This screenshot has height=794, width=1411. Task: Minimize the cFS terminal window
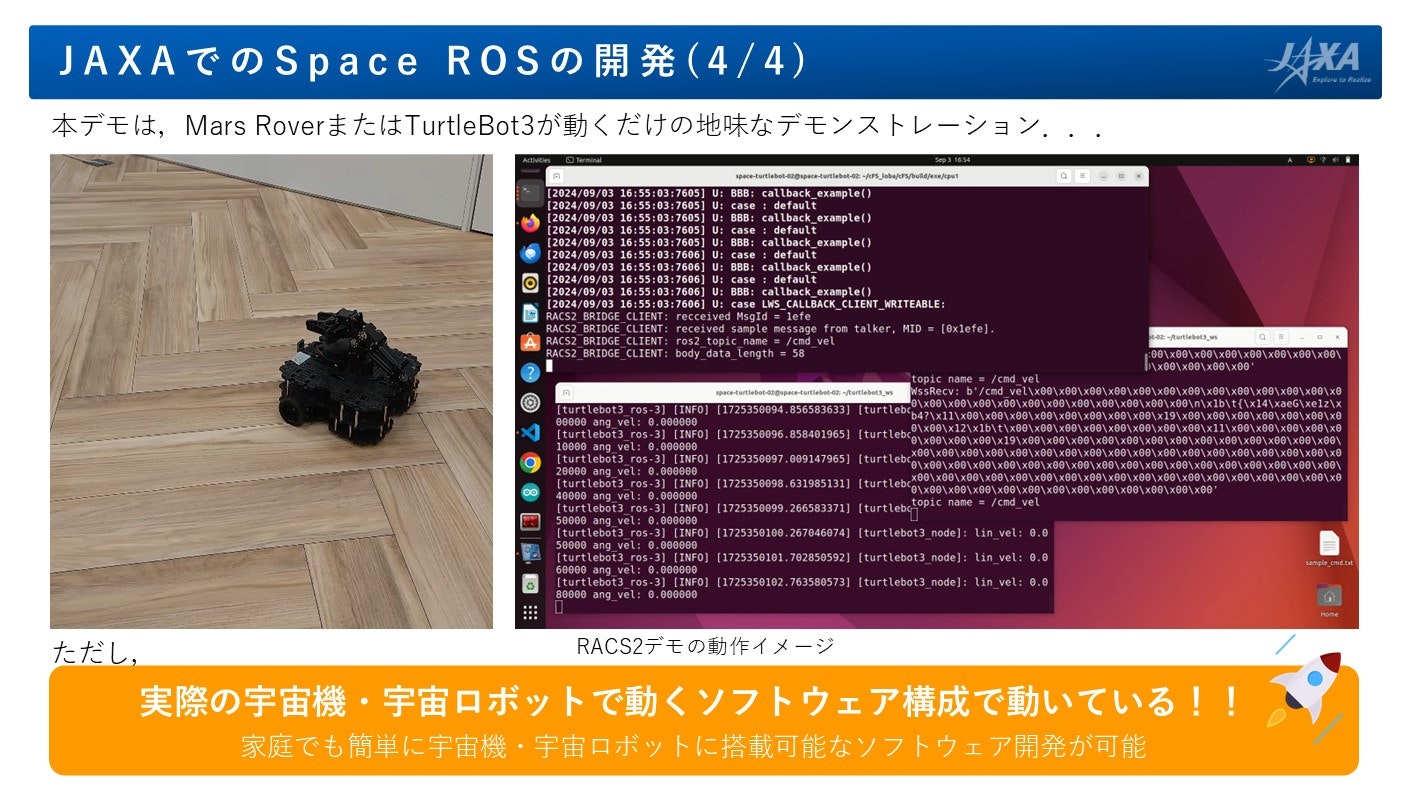coord(1103,176)
